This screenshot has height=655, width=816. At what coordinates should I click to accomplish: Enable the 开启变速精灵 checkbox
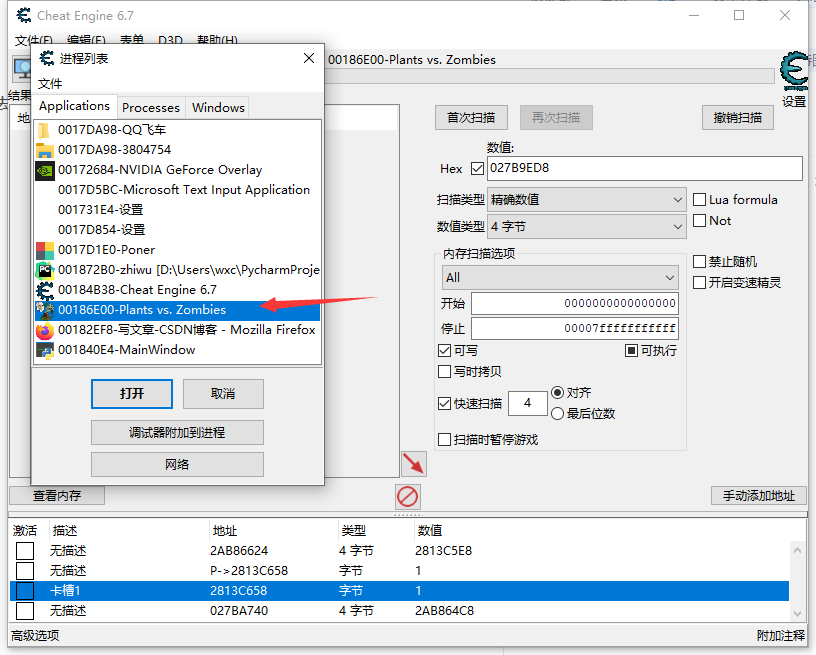click(x=699, y=282)
